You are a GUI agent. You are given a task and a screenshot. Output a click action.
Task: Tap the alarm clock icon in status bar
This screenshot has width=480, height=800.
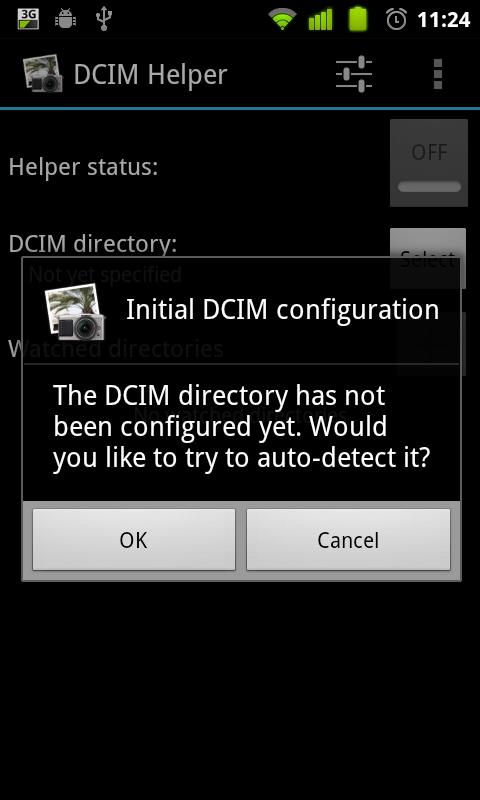396,19
